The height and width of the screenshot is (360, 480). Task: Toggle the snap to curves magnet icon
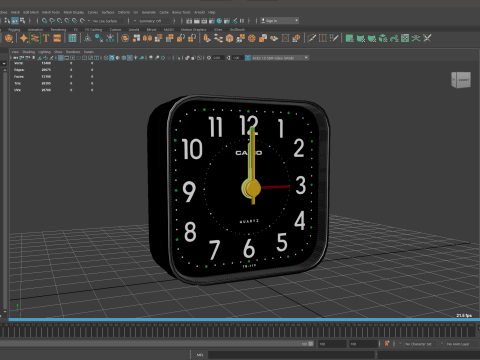[52, 21]
